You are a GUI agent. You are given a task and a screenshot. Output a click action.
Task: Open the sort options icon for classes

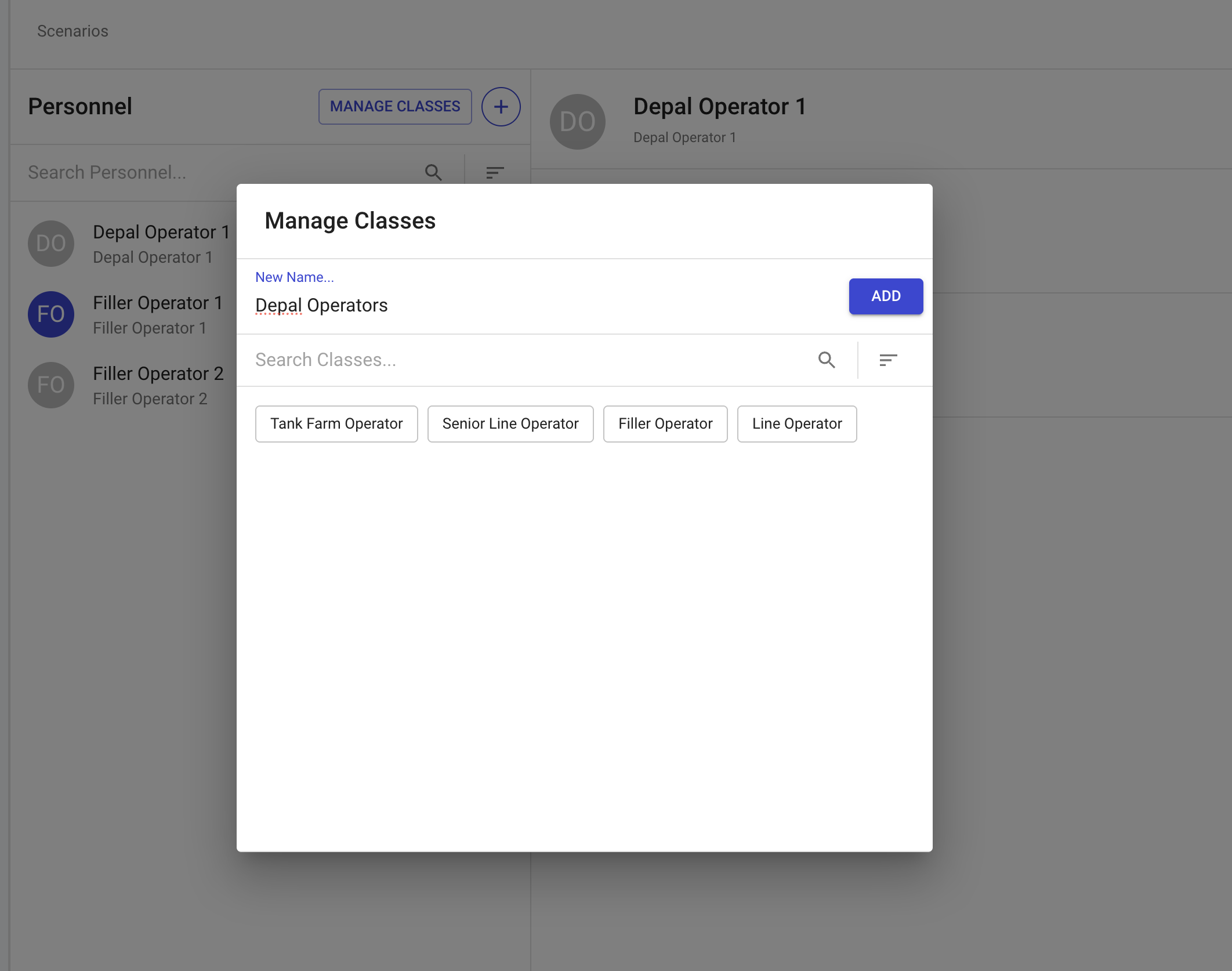(887, 360)
